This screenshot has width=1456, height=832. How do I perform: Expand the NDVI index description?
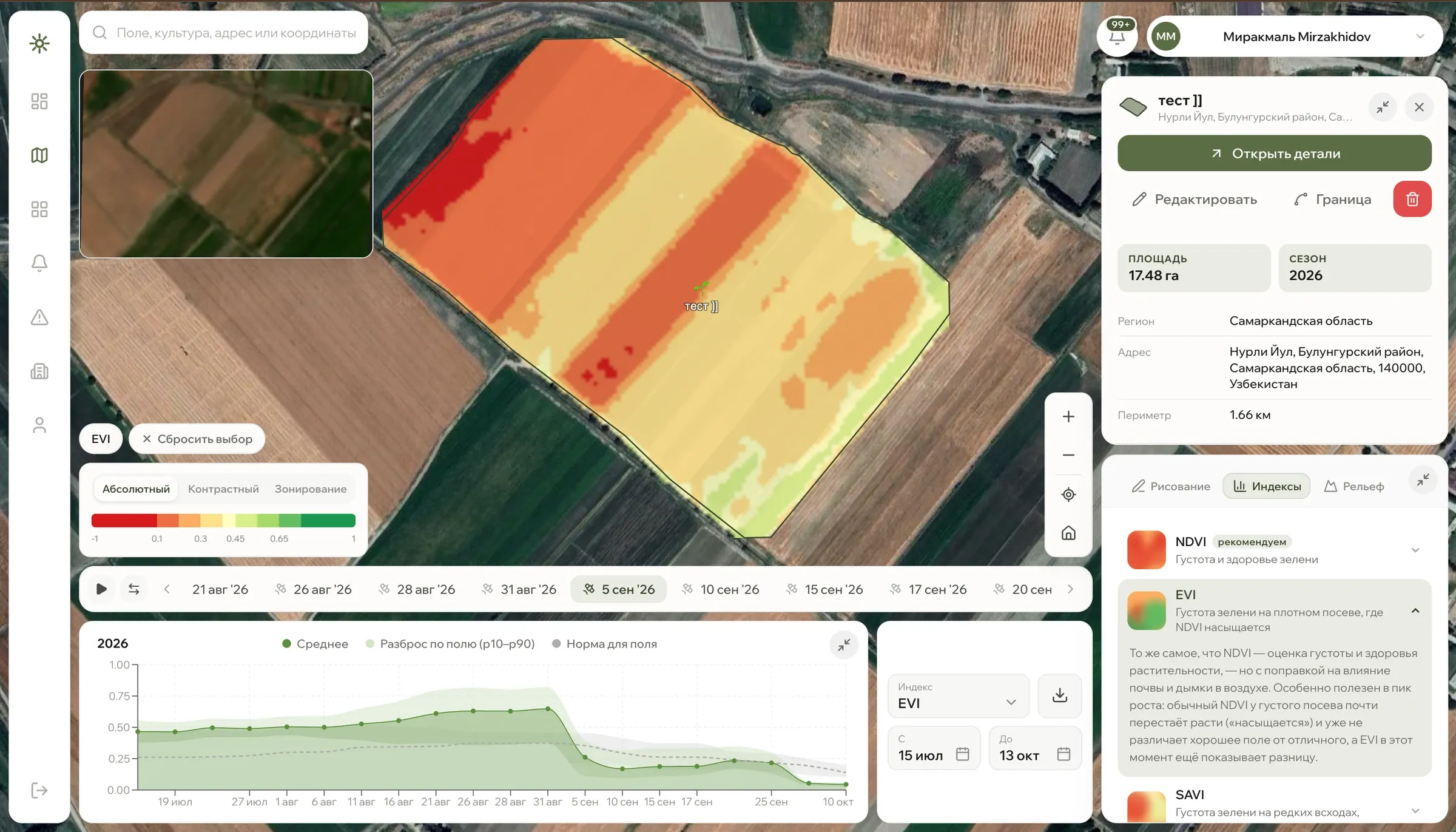(1415, 550)
